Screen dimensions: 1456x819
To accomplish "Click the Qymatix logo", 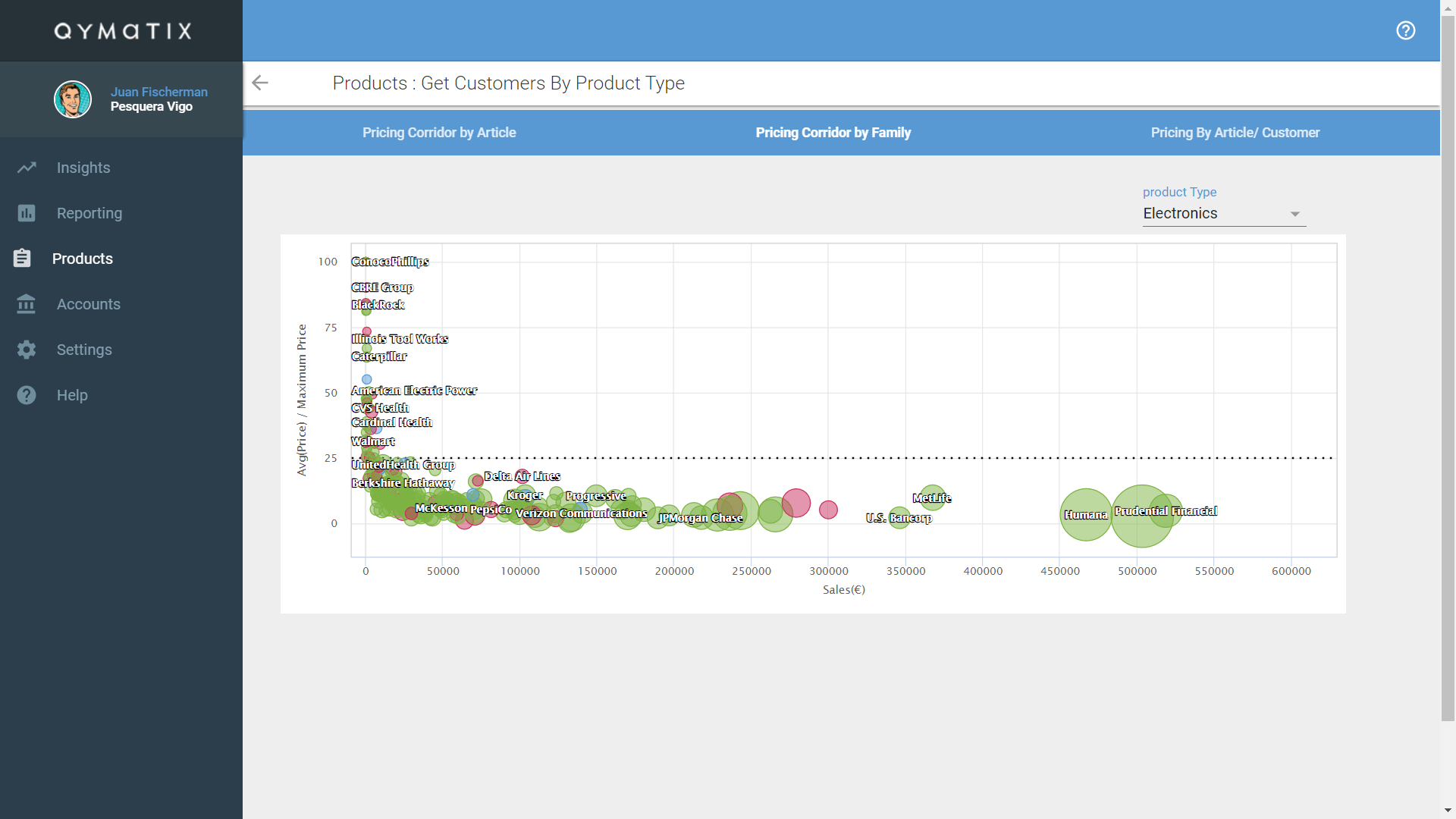I will [x=122, y=31].
